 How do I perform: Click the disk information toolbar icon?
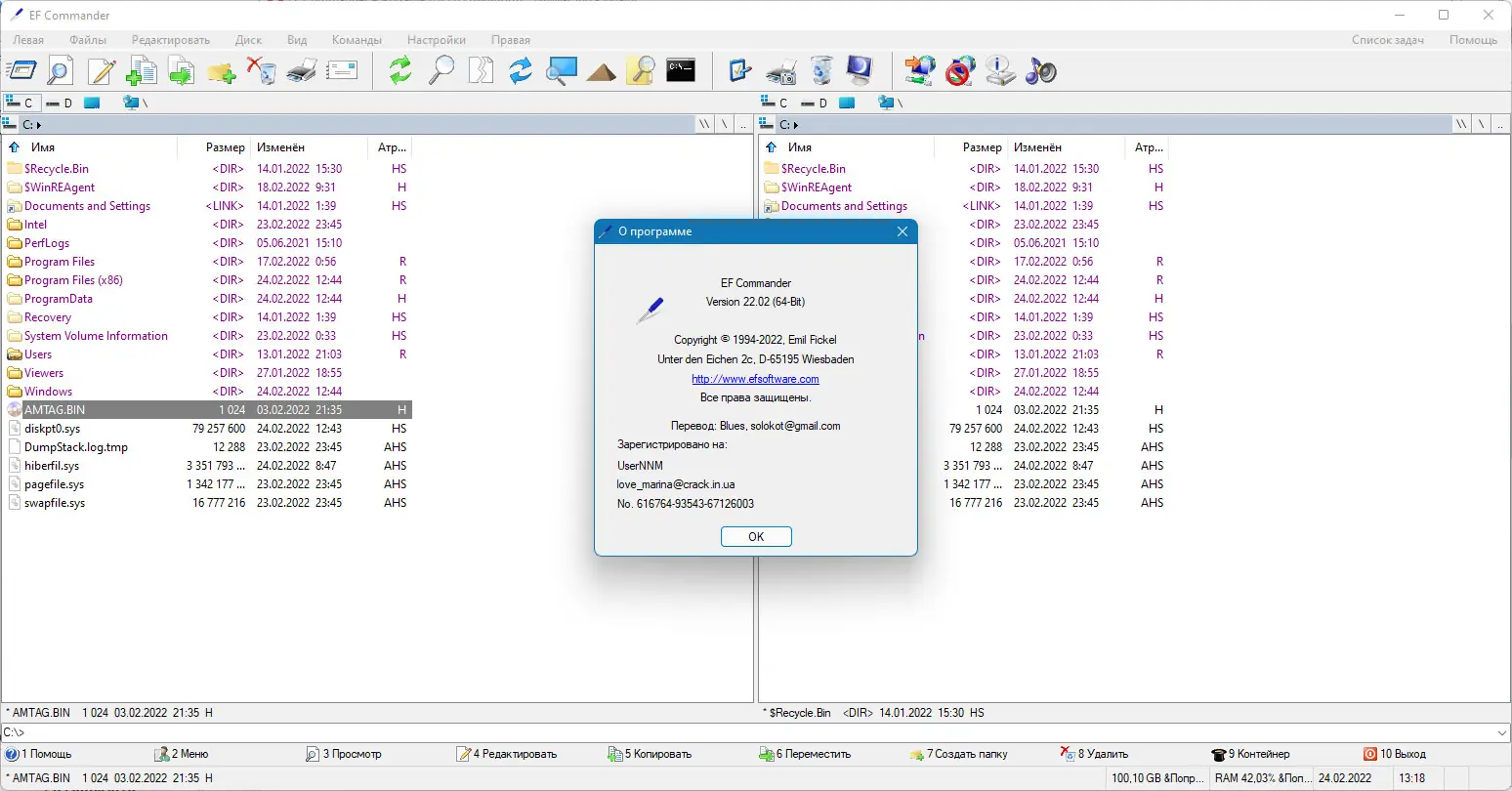point(1000,70)
